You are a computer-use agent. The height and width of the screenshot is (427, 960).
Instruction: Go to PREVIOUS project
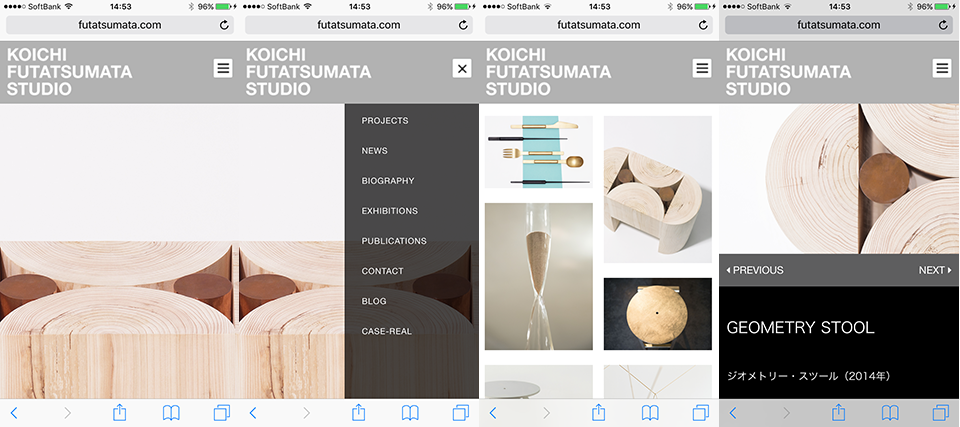754,270
